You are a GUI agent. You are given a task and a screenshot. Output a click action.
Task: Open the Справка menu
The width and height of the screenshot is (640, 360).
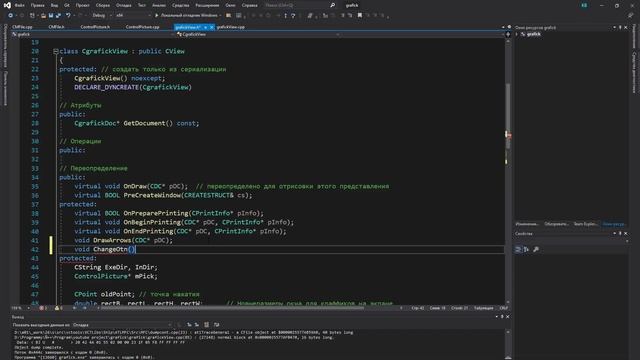point(249,5)
